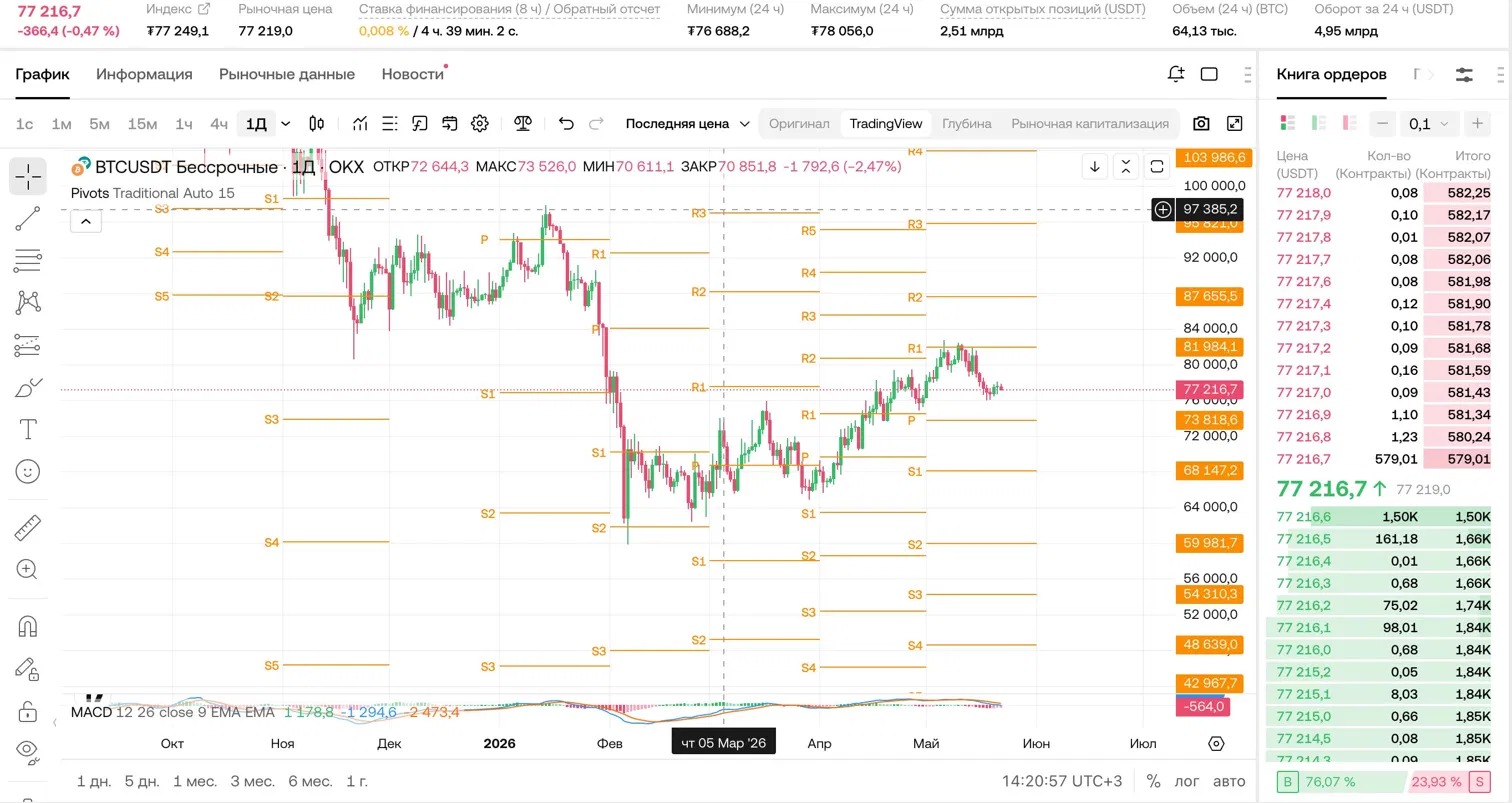The image size is (1512, 803).
Task: Show only asks view in order book
Action: (1350, 124)
